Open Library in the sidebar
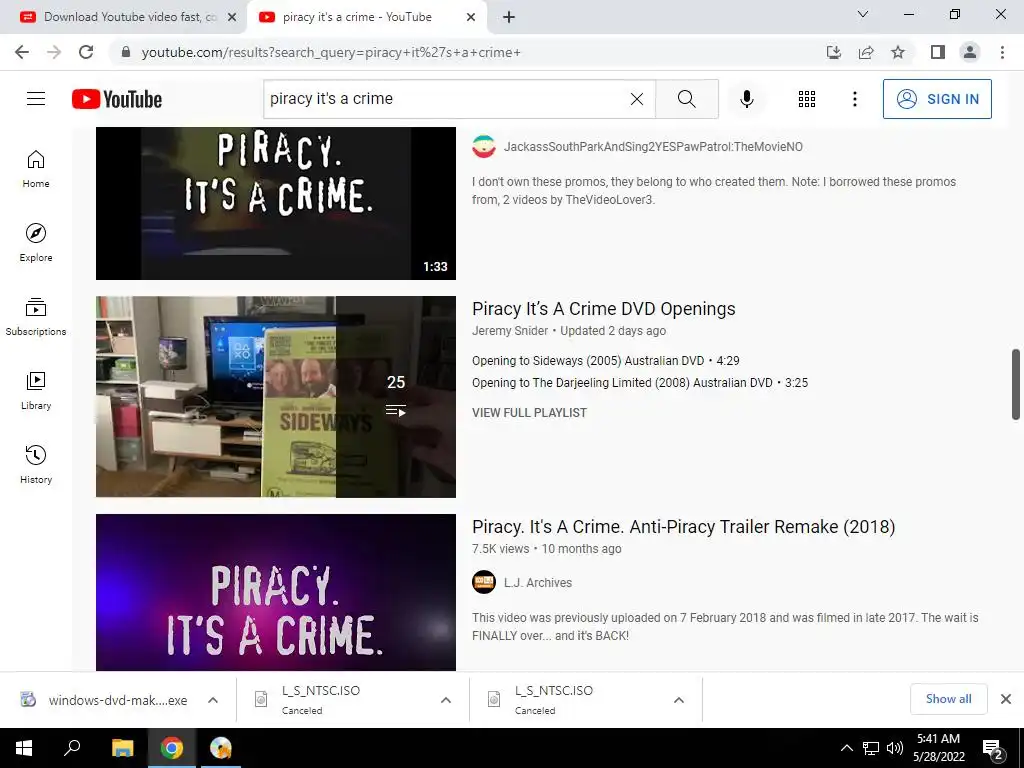The image size is (1024, 768). 36,391
